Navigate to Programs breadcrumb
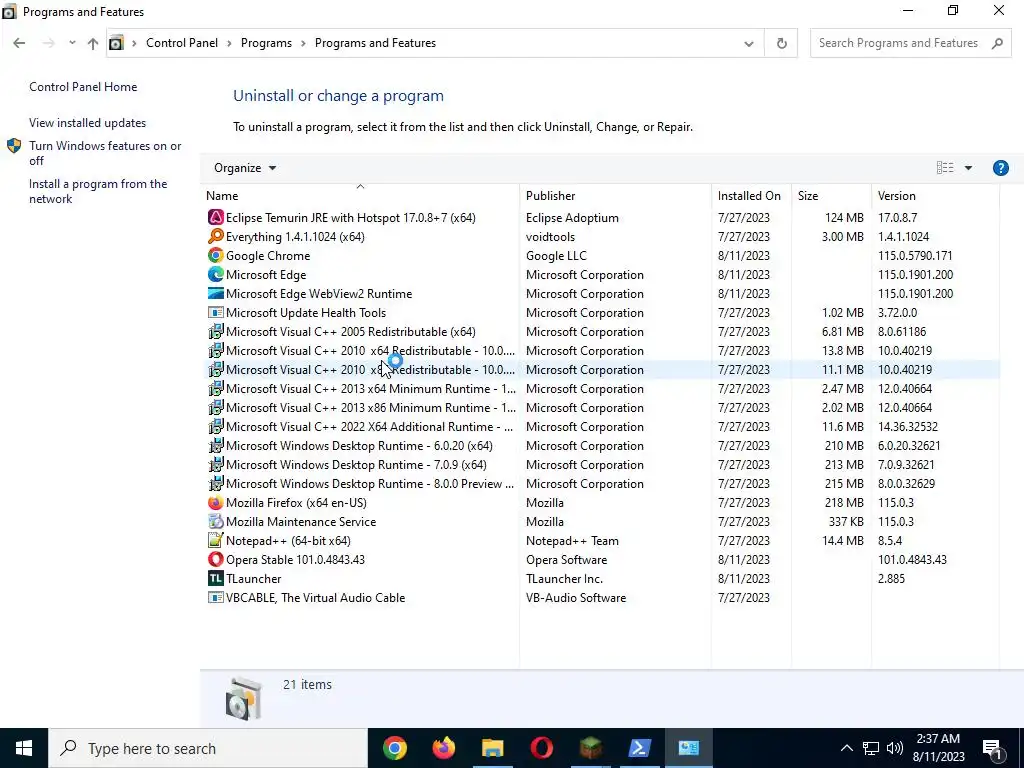 click(266, 43)
